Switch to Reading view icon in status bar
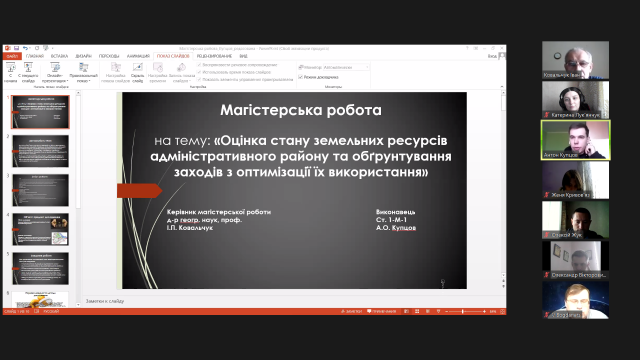Viewport: 640px width, 360px height. [x=428, y=311]
